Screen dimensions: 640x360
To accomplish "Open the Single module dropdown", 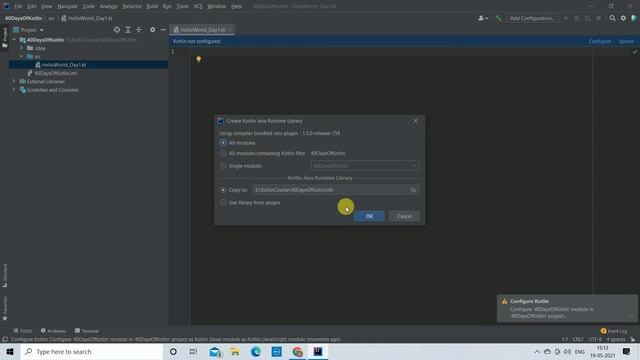I will point(364,166).
